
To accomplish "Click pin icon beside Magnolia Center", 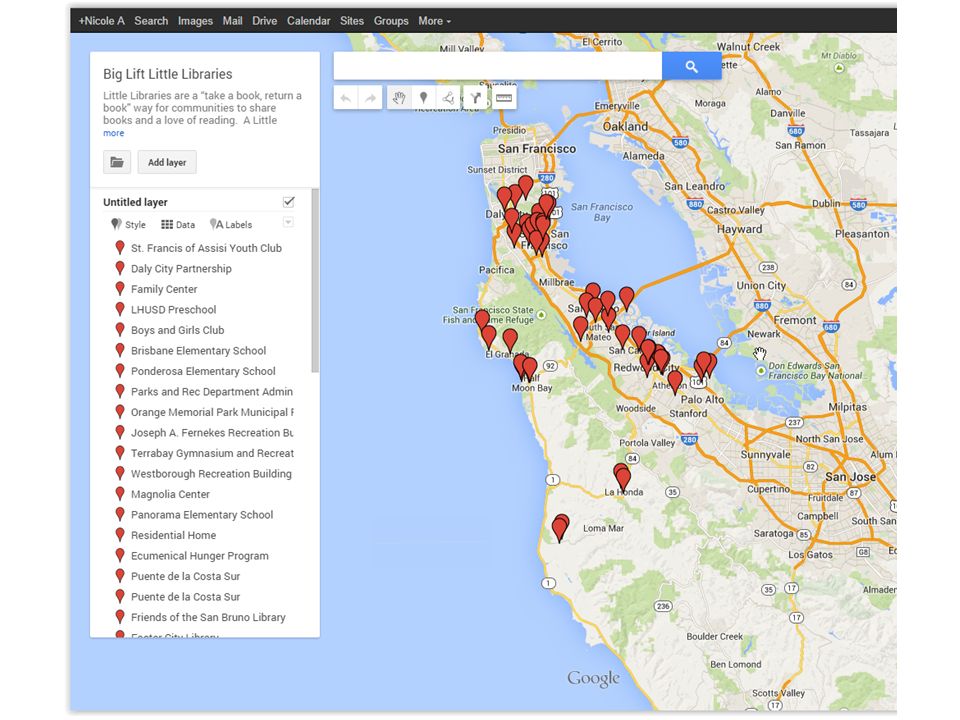I will tap(120, 494).
